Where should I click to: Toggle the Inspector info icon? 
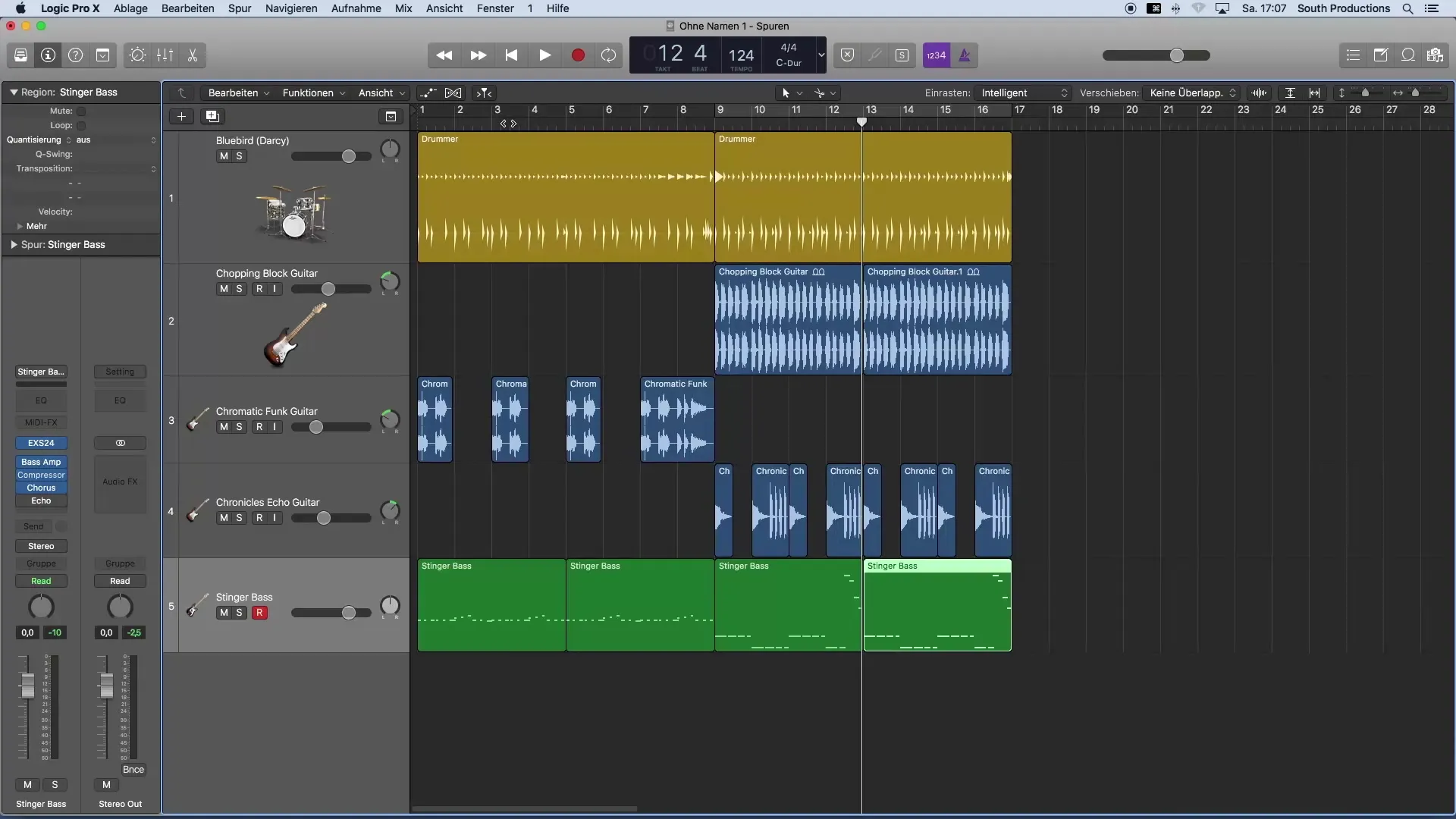coord(48,55)
